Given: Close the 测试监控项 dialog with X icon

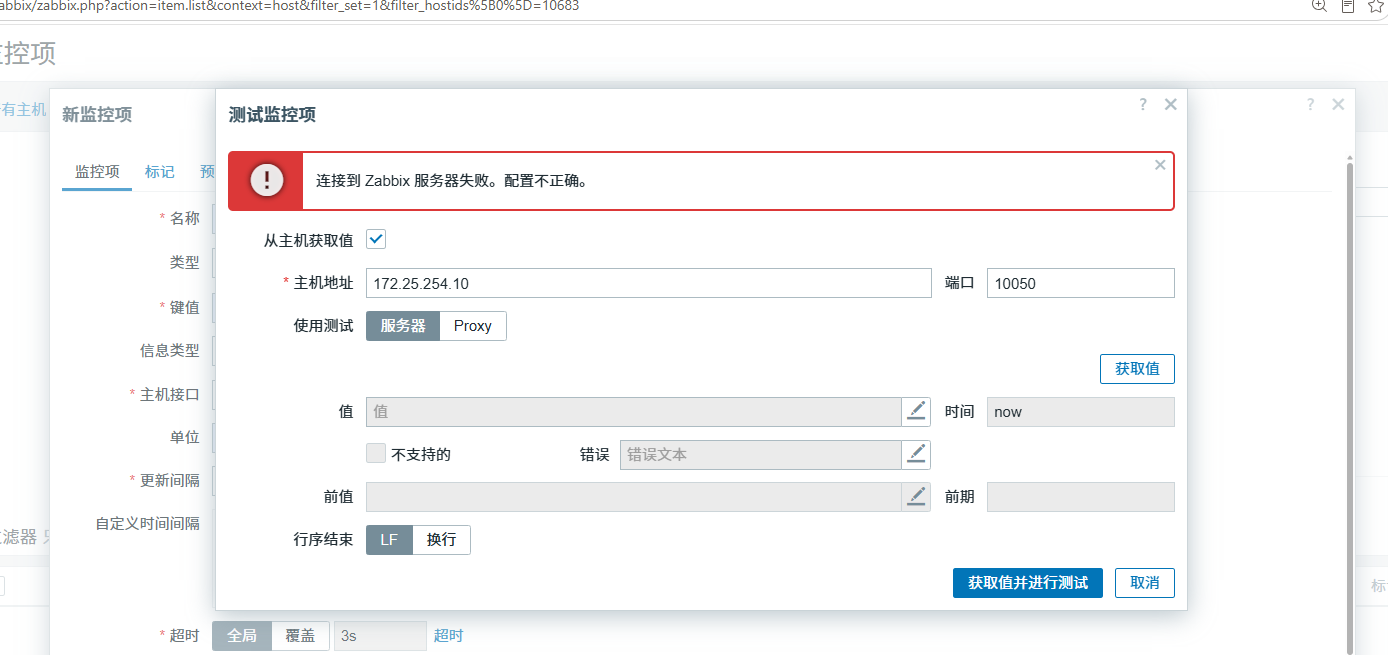Looking at the screenshot, I should click(1171, 104).
